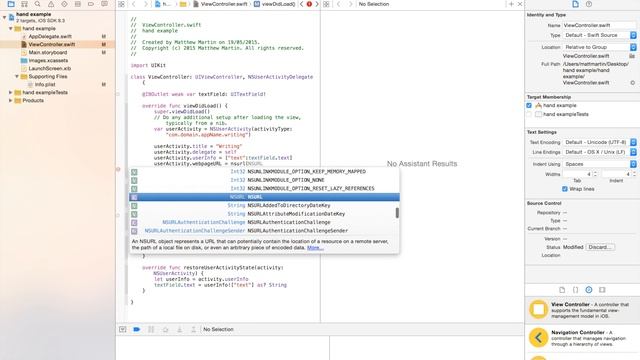Open the Test navigator diamond icon
This screenshot has width=640, height=360.
click(x=64, y=4)
